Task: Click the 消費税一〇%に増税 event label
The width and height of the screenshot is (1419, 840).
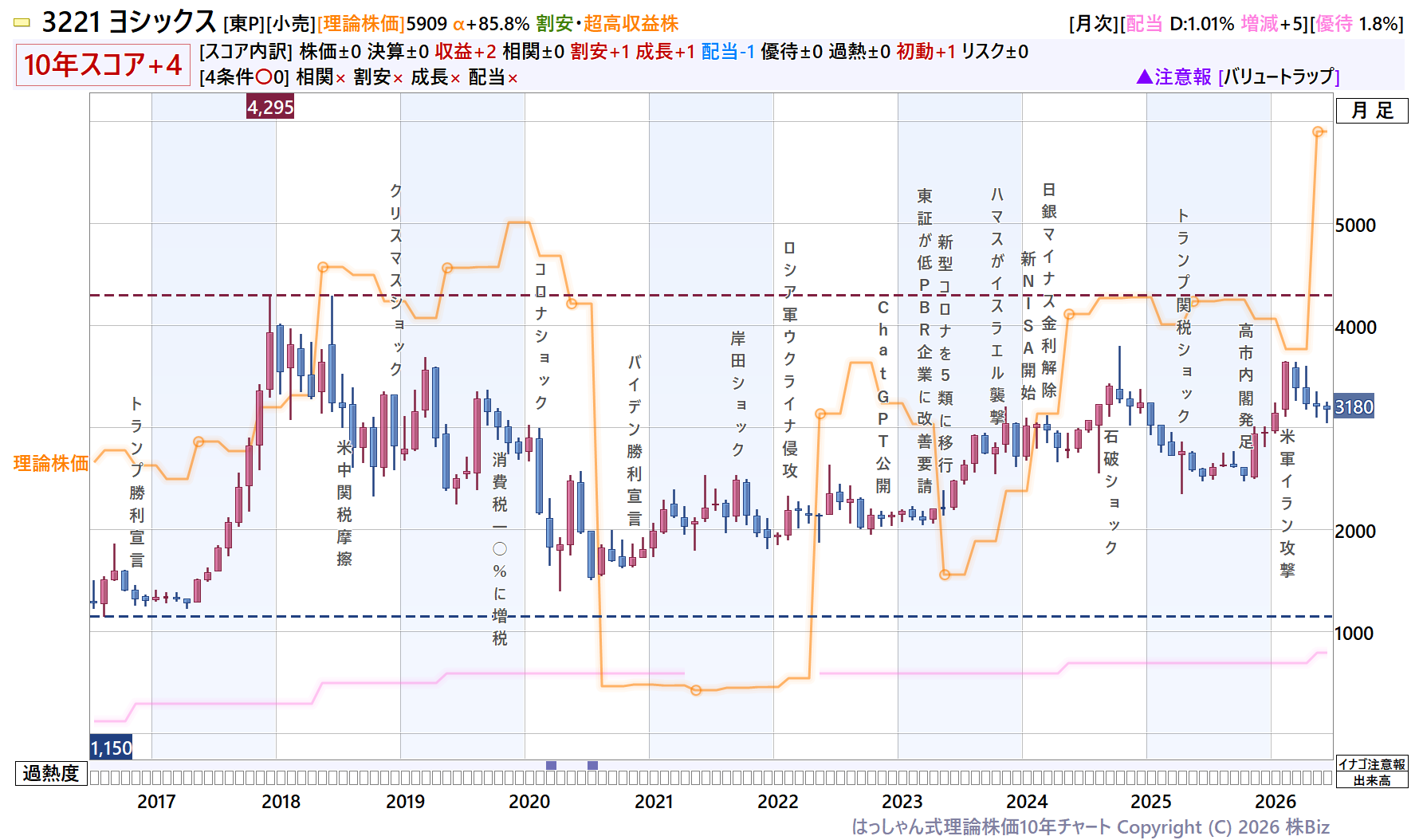Action: click(500, 549)
